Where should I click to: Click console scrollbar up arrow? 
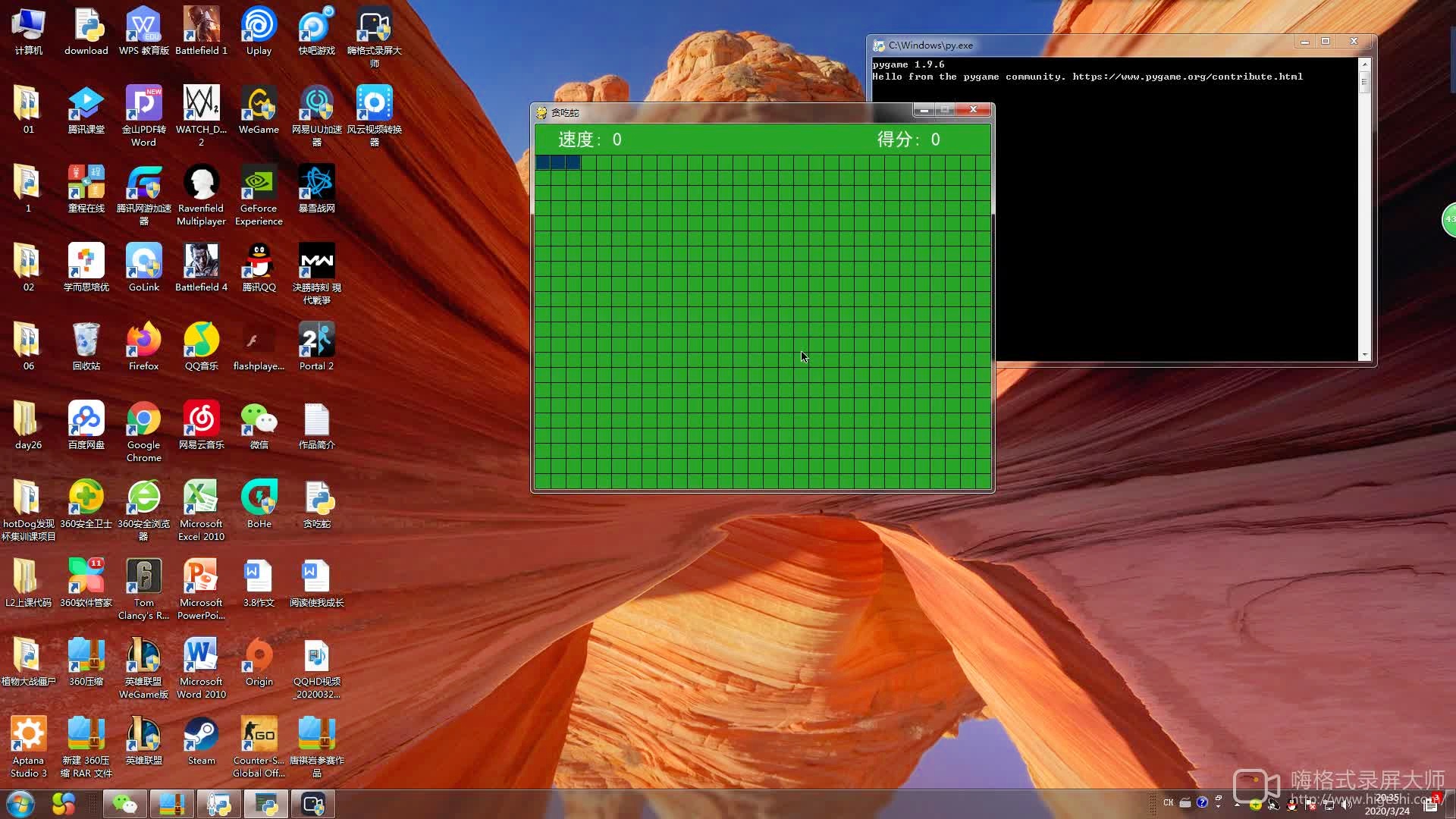[1365, 64]
